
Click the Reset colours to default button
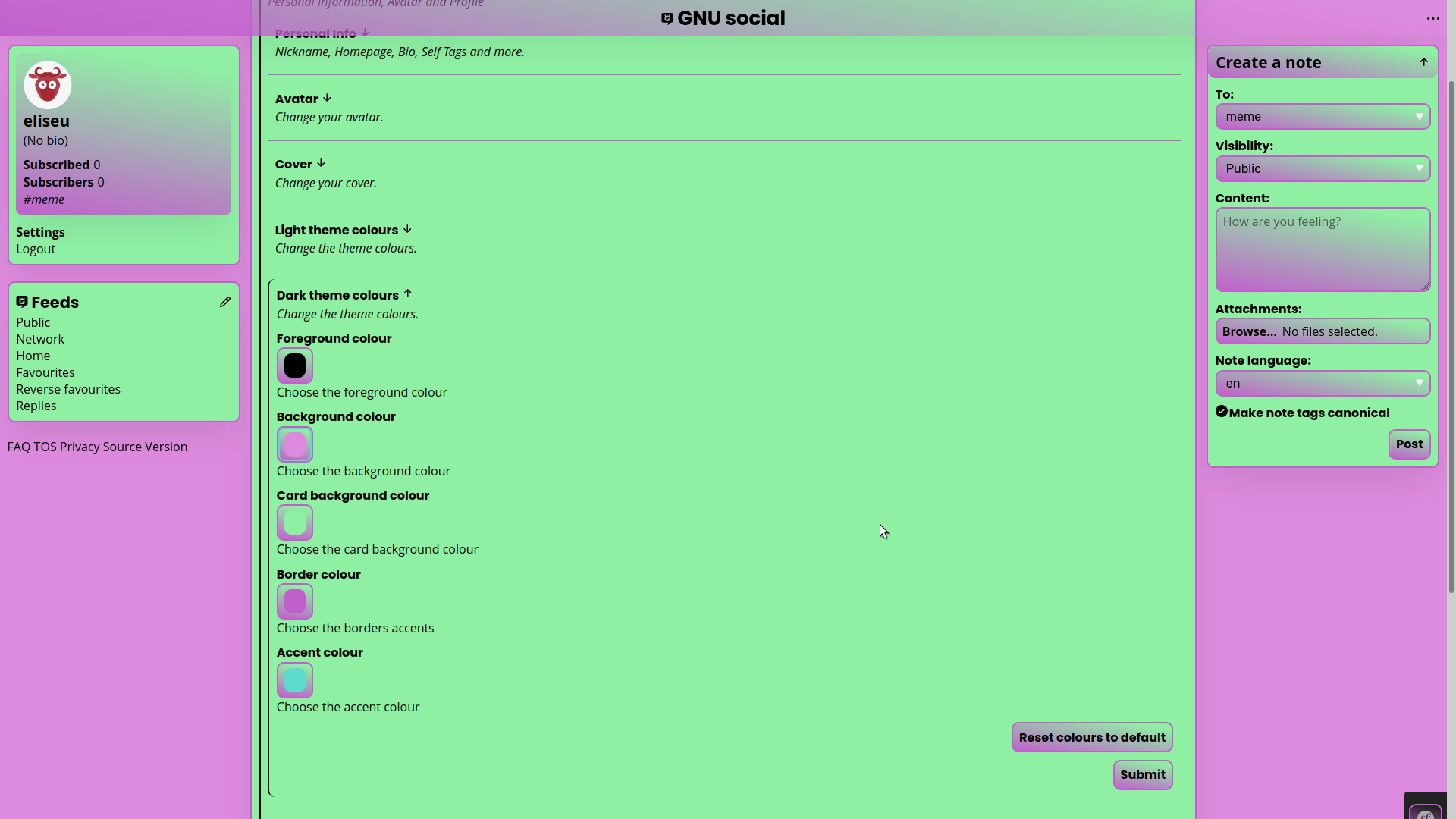coord(1092,737)
